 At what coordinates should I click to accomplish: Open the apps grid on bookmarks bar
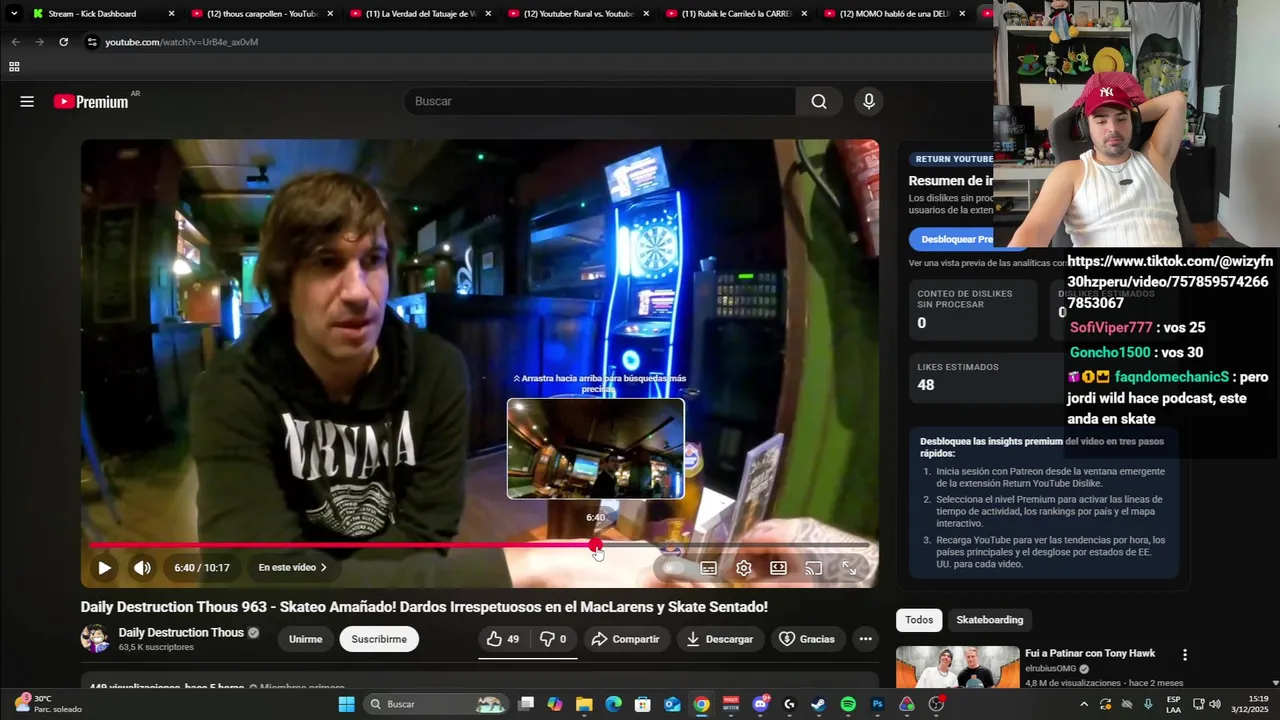coord(14,67)
